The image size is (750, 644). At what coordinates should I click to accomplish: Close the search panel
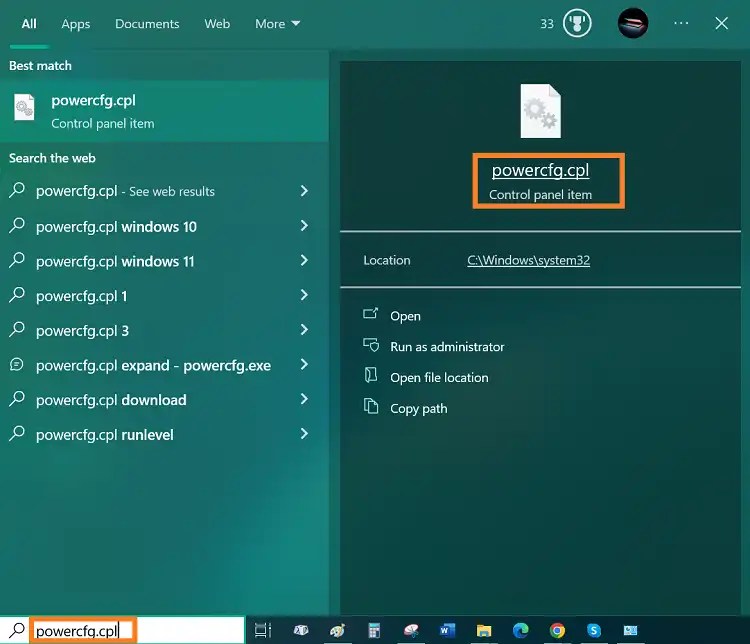click(x=721, y=23)
